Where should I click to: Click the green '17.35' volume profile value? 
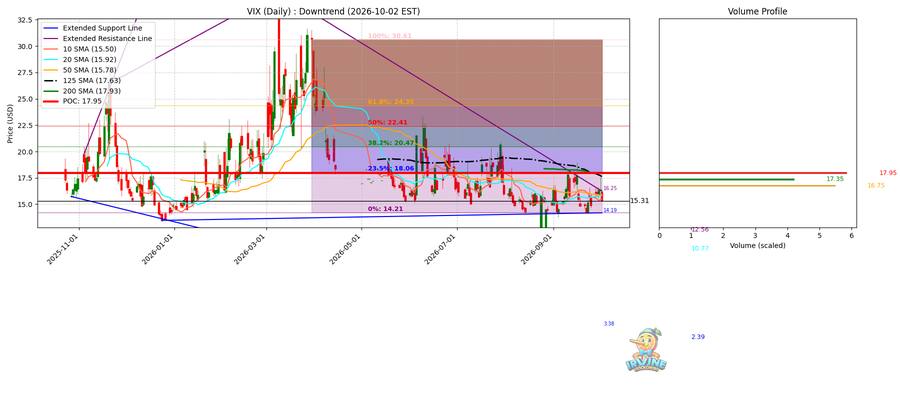pyautogui.click(x=835, y=179)
